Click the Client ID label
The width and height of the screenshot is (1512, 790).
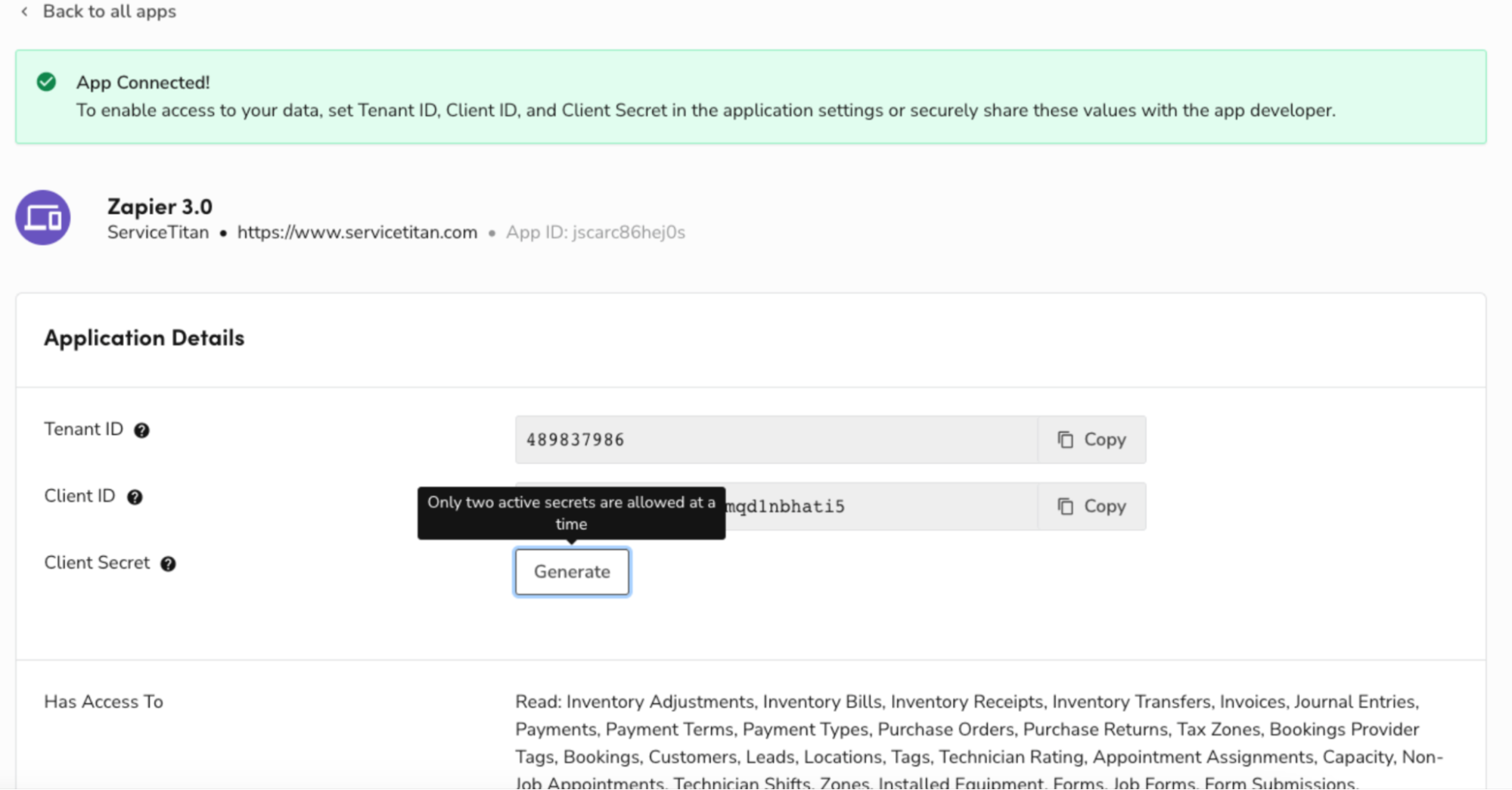(79, 496)
